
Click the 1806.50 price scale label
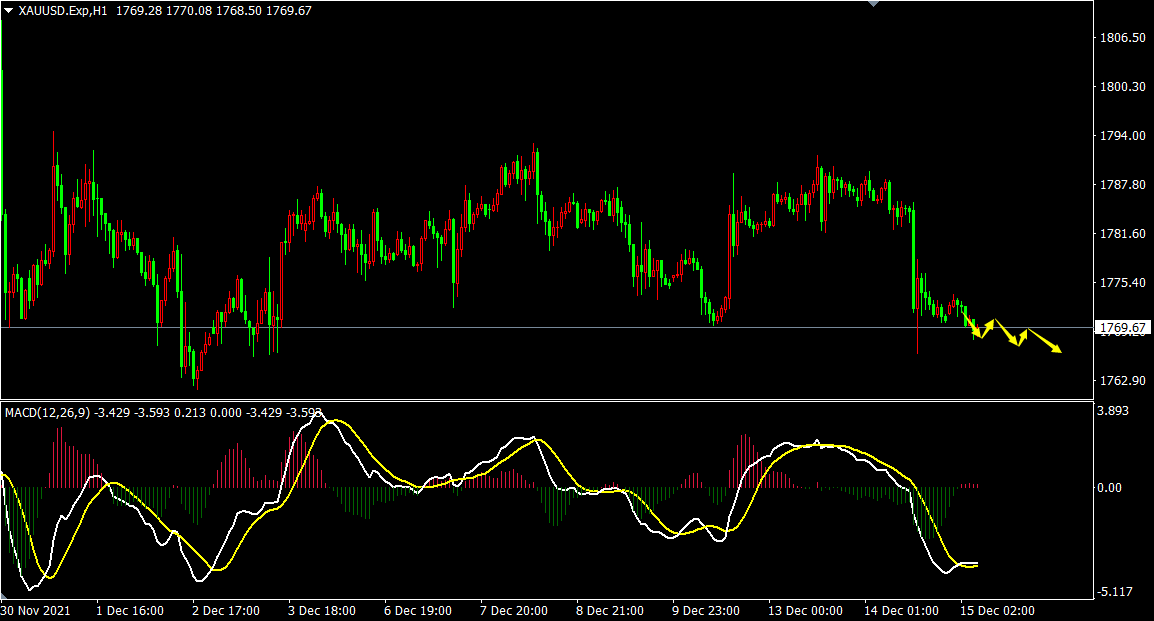pyautogui.click(x=1121, y=38)
